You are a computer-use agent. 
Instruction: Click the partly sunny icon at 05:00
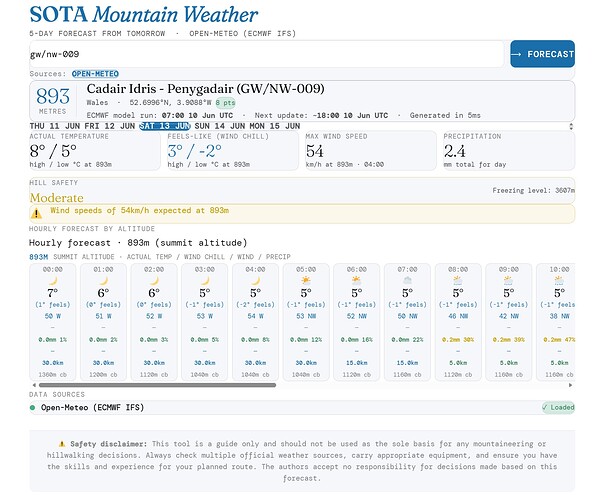(x=306, y=281)
